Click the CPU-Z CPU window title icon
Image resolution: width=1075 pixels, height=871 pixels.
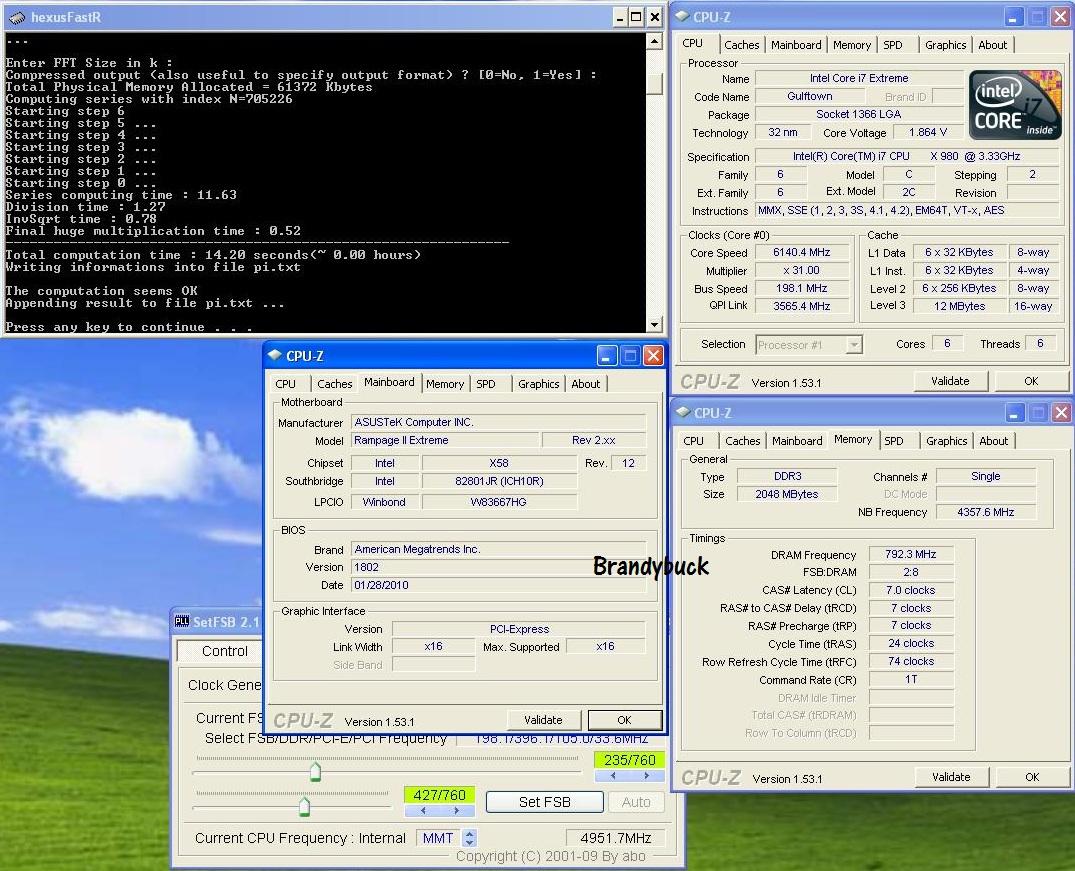coord(683,16)
